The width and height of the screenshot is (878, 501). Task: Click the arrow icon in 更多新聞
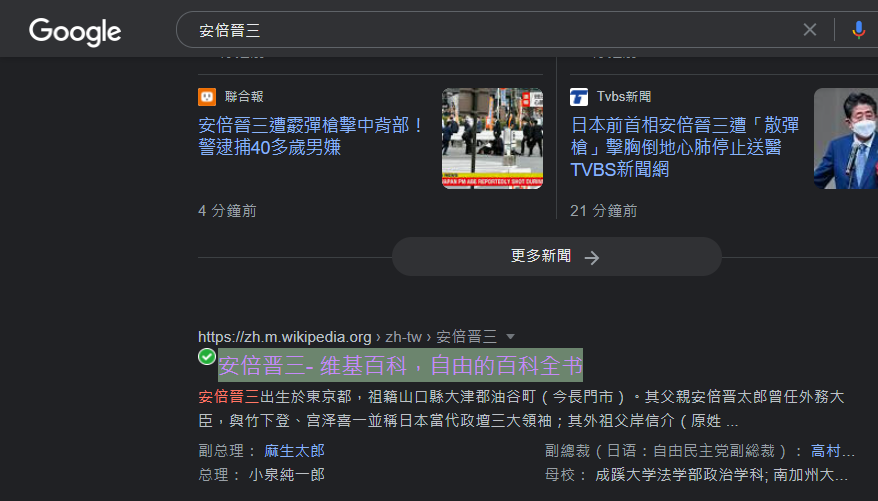[591, 257]
